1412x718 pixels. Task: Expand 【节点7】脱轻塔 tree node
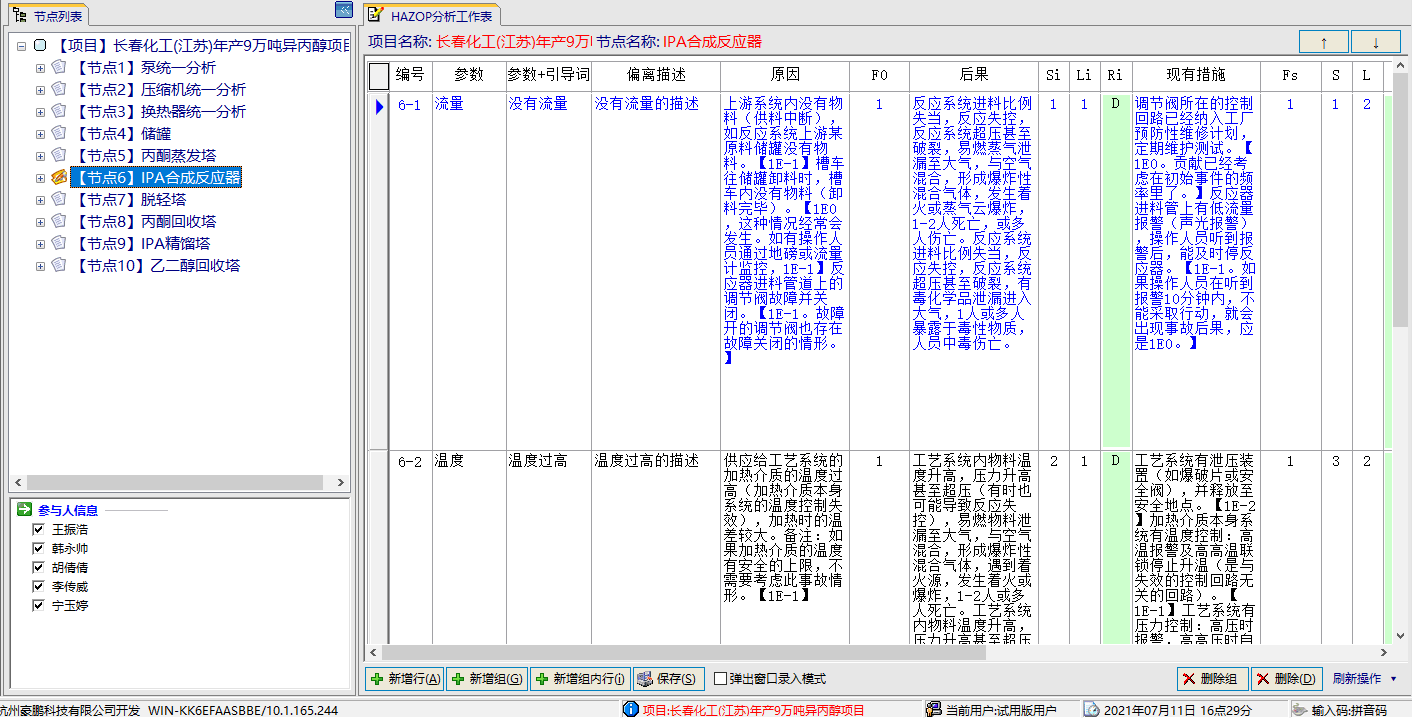coord(40,200)
